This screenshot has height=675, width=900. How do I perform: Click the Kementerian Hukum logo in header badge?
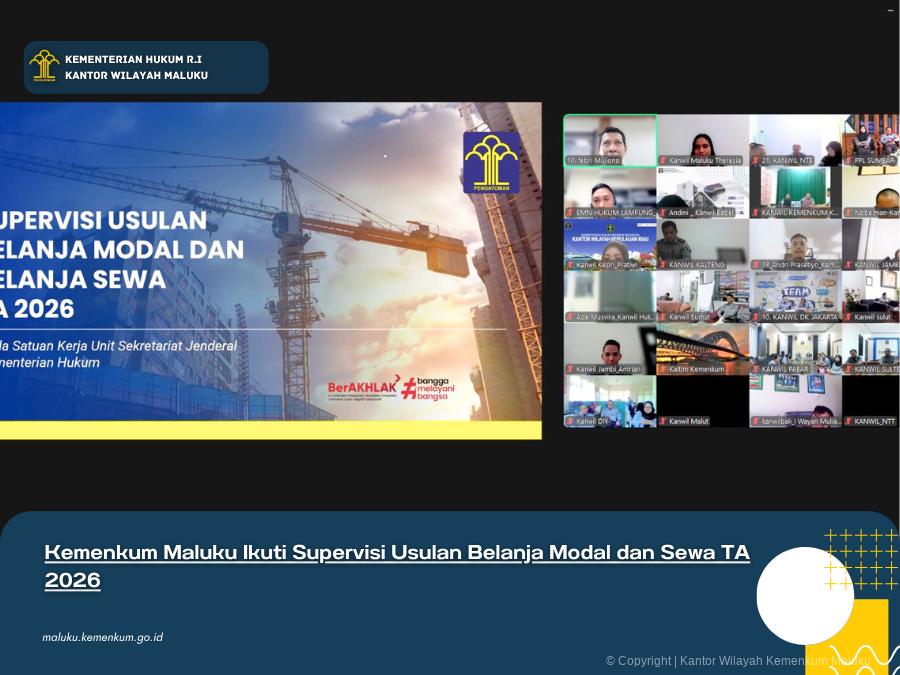tap(44, 66)
